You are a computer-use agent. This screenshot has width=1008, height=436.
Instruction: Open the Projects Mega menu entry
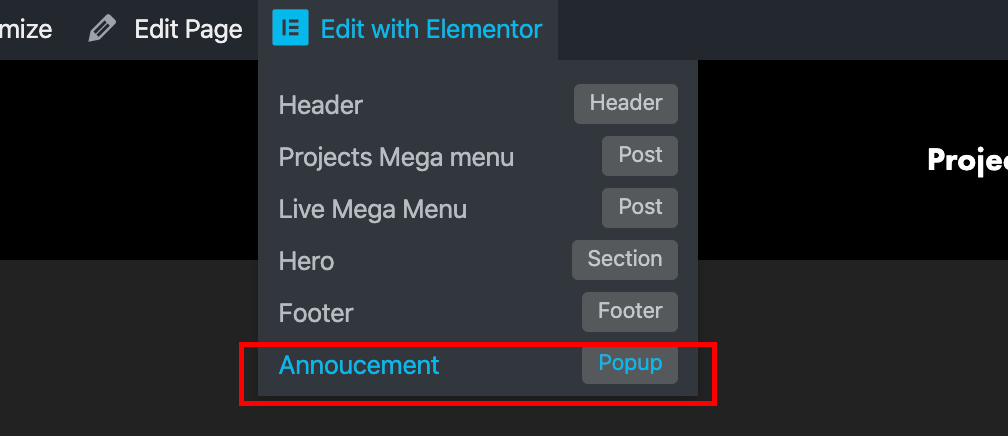click(396, 157)
